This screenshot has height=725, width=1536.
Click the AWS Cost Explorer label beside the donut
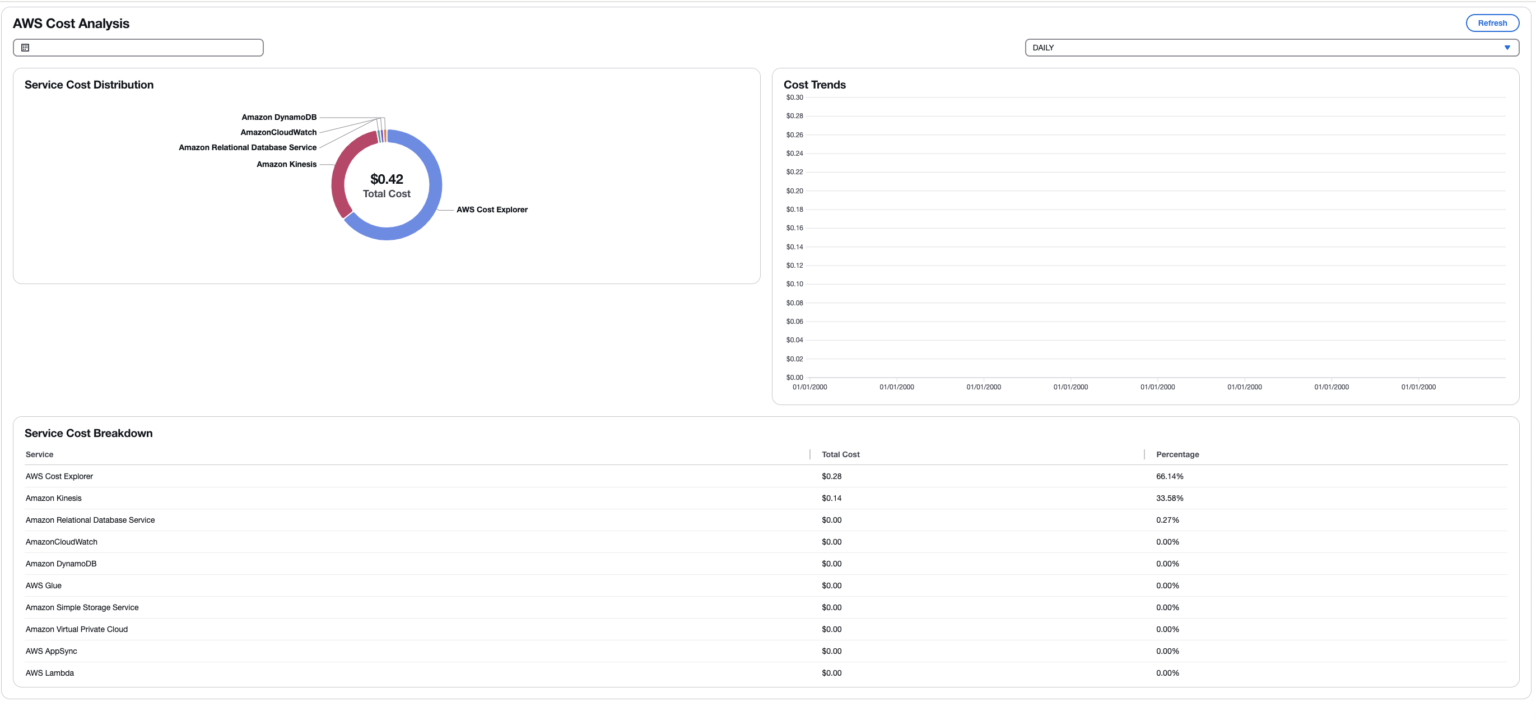click(492, 210)
